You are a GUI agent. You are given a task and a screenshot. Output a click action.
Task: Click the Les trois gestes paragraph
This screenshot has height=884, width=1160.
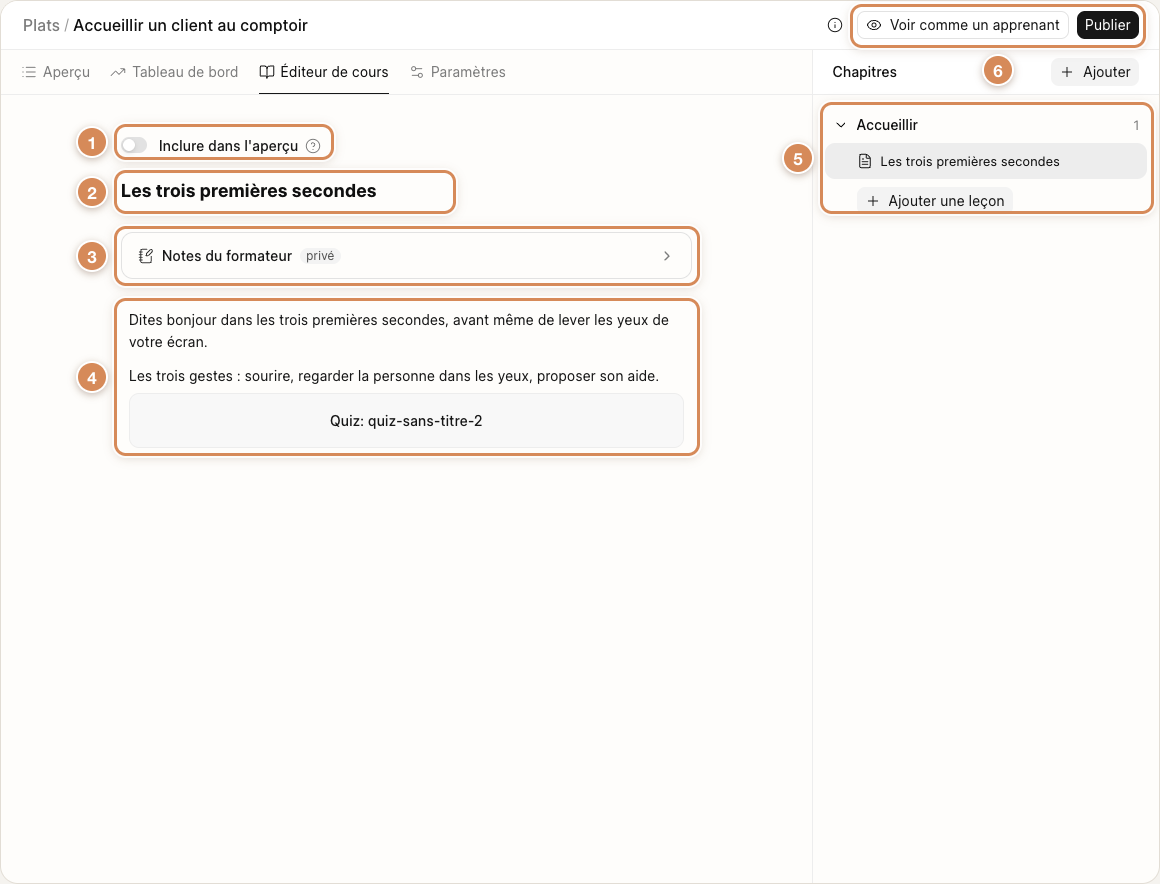(394, 376)
